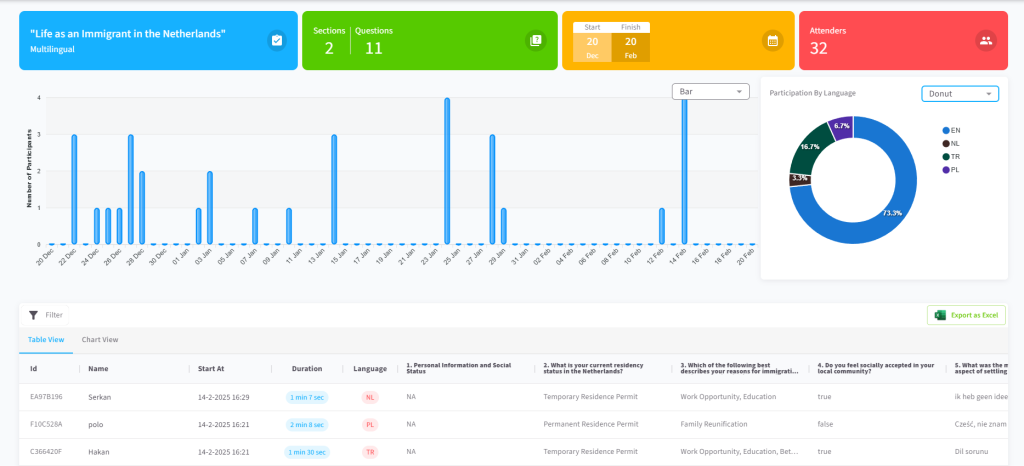Export results as Excel

[x=966, y=315]
